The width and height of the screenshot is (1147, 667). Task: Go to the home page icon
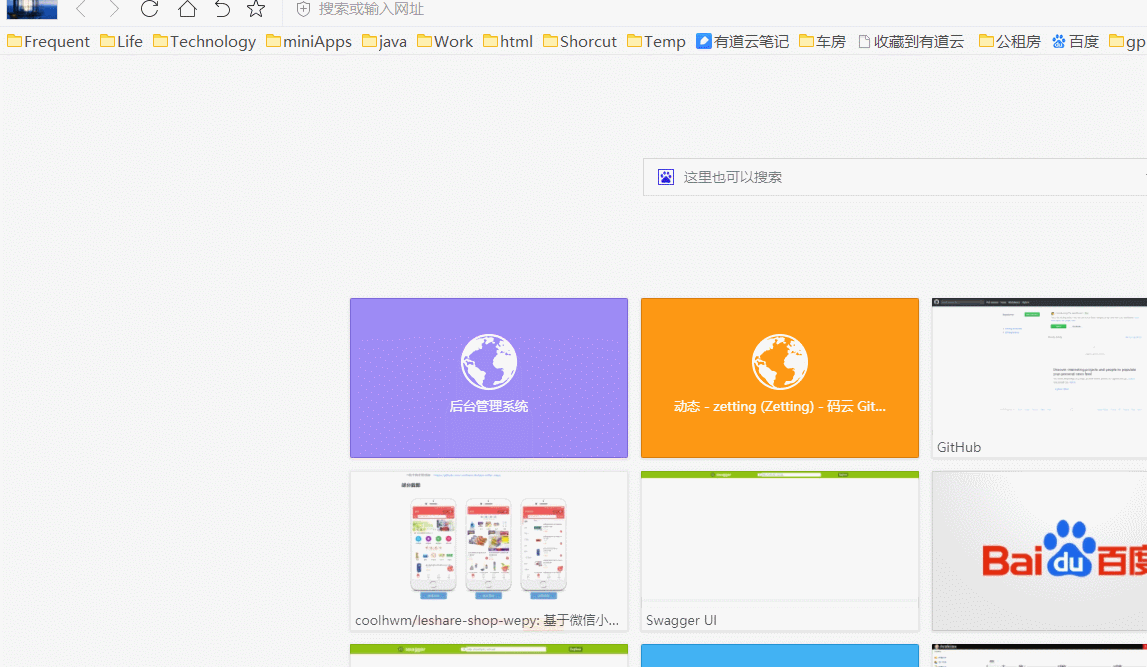(x=187, y=9)
